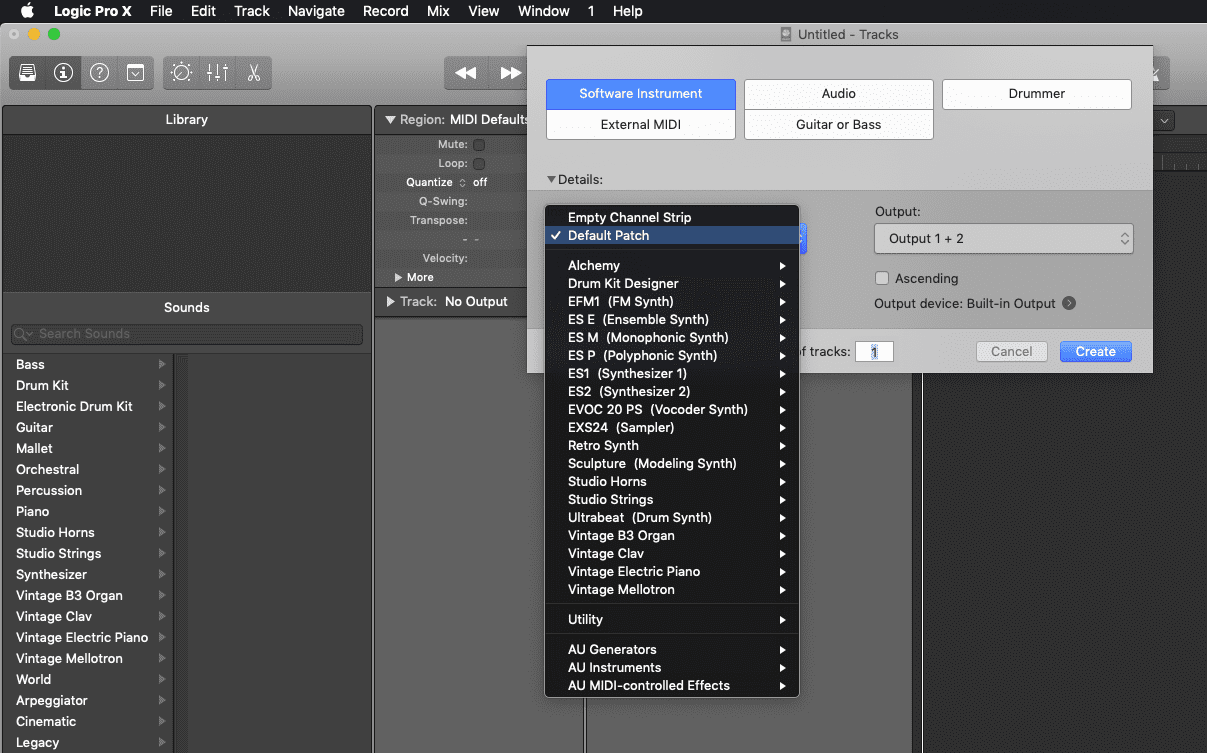
Task: Toggle the Inspector info button
Action: (64, 73)
